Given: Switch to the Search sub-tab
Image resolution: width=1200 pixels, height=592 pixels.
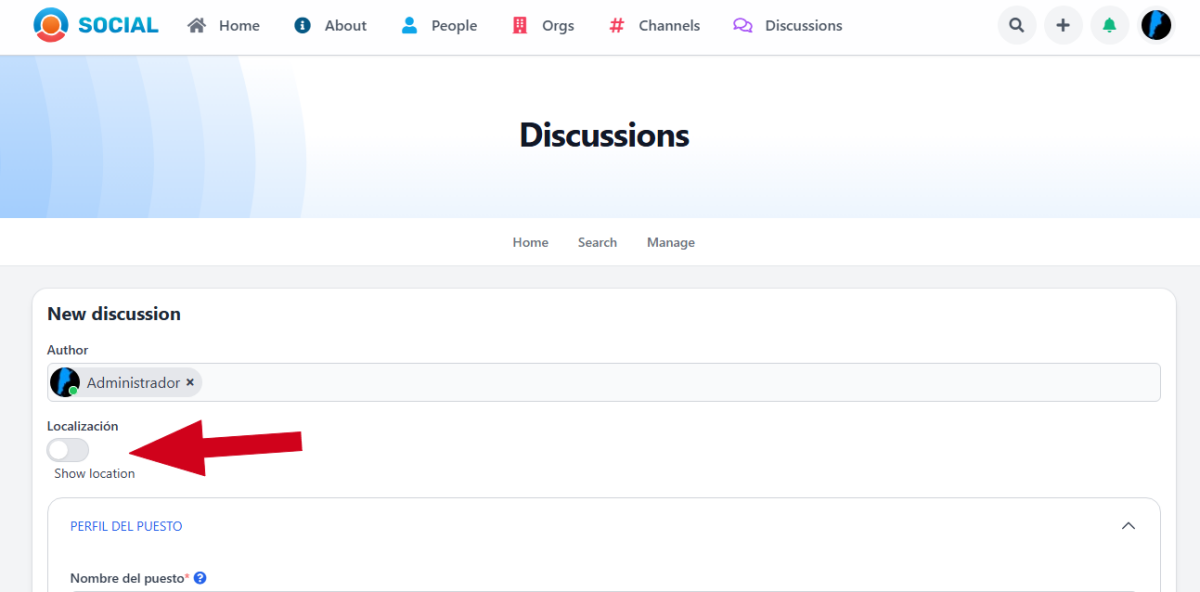Looking at the screenshot, I should [x=597, y=242].
